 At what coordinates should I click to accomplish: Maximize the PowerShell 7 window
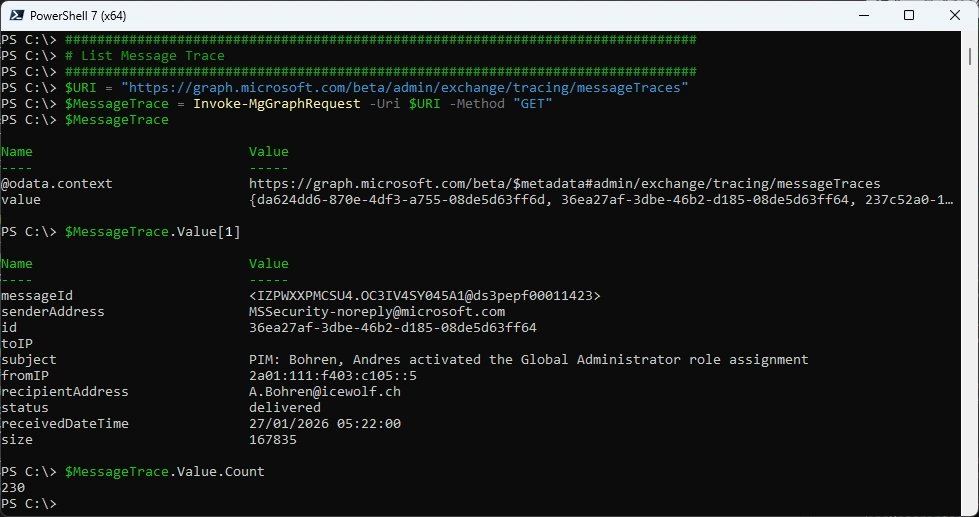tap(909, 15)
